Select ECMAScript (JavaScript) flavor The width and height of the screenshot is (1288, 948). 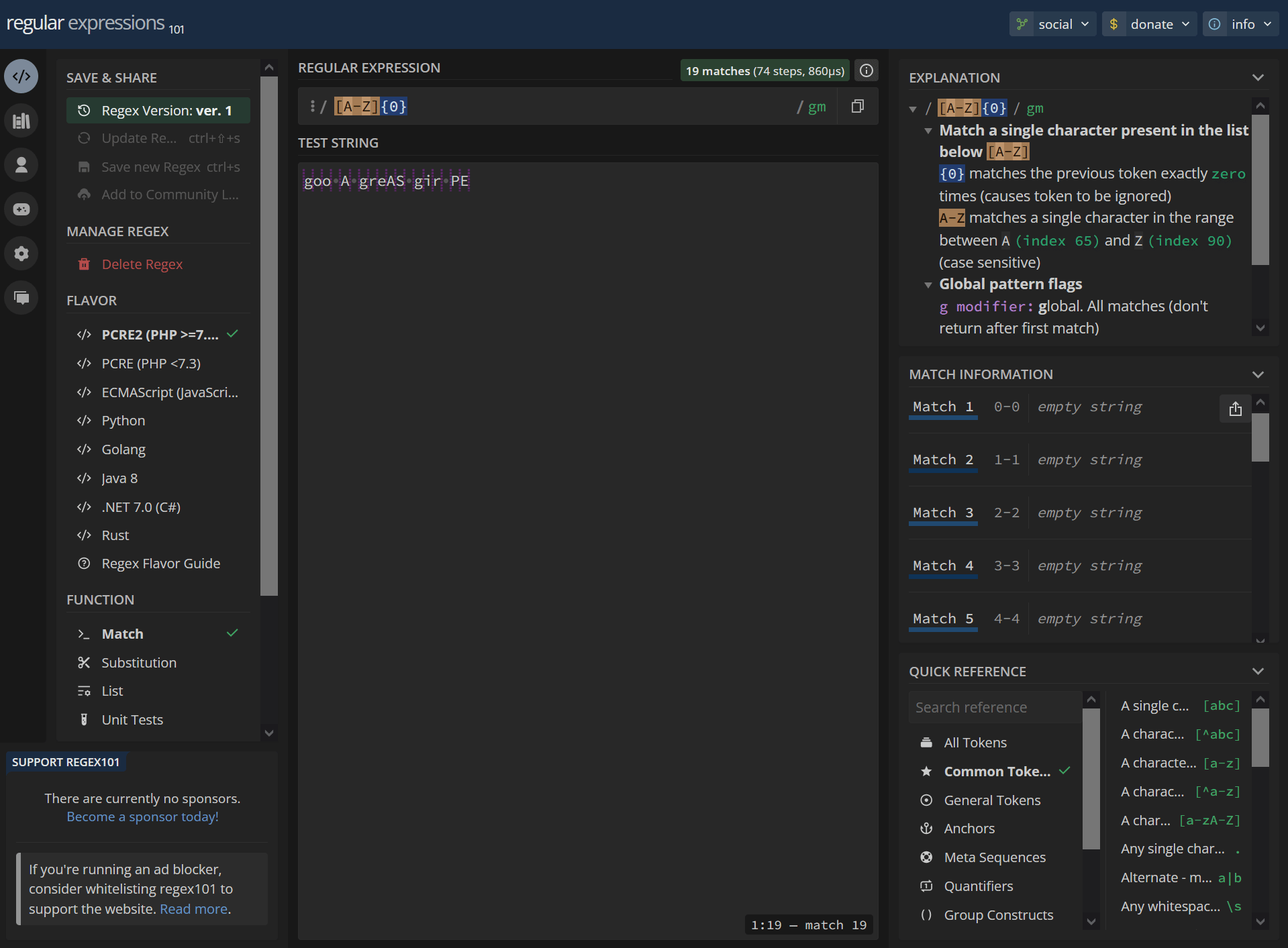tap(158, 392)
